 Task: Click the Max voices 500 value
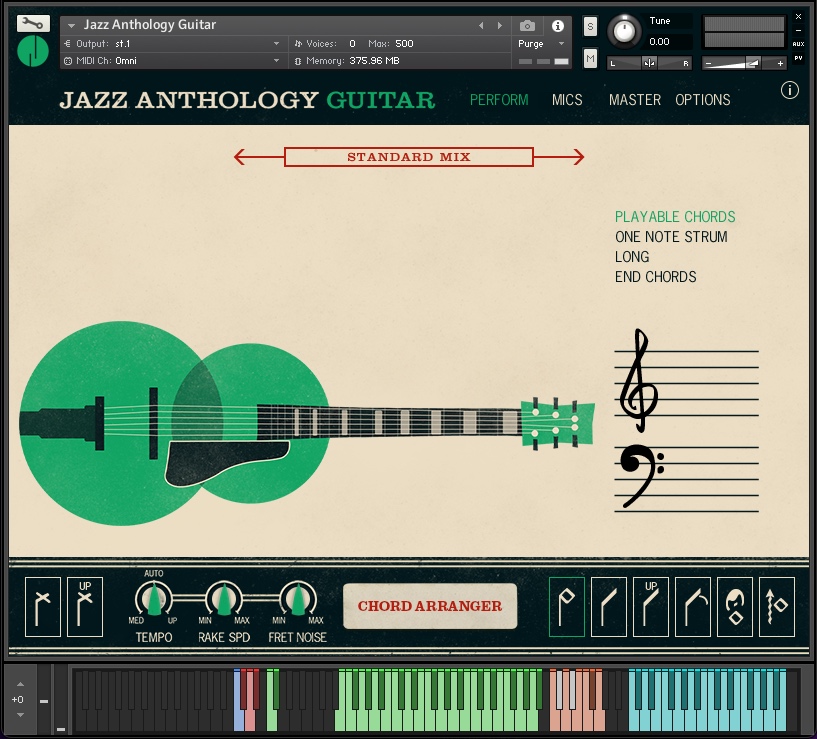pos(404,44)
